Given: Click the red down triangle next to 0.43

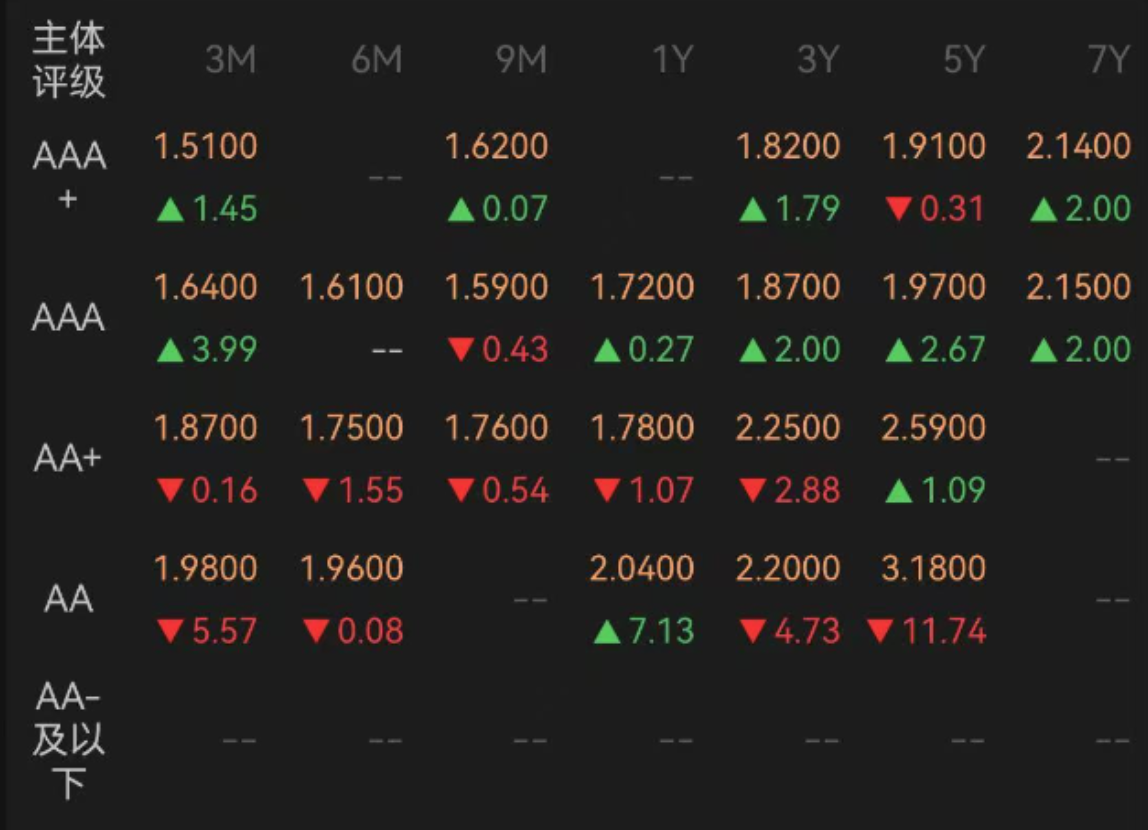Looking at the screenshot, I should tap(461, 351).
